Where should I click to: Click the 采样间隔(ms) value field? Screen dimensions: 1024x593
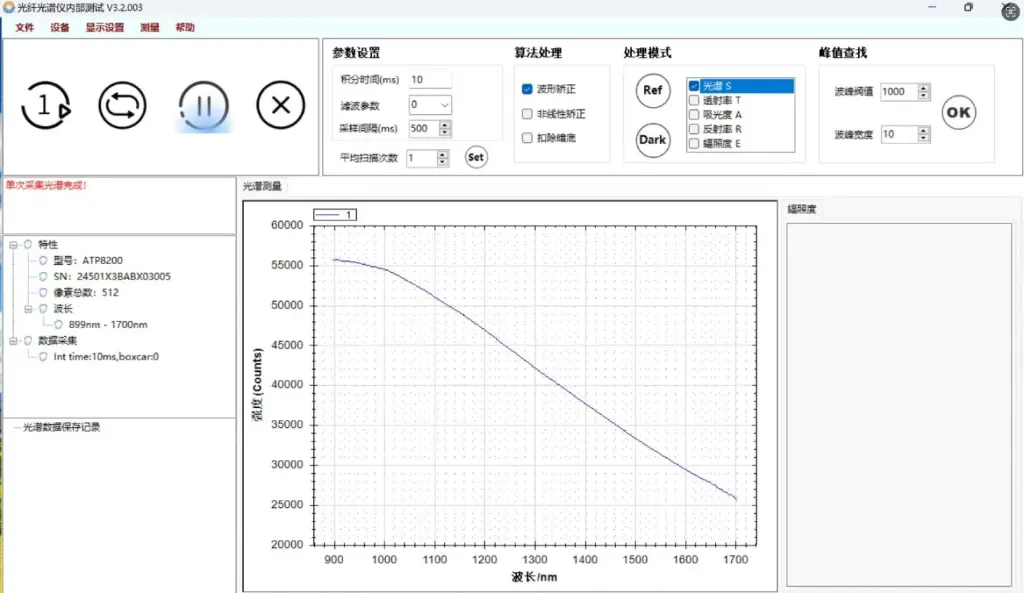pyautogui.click(x=424, y=129)
